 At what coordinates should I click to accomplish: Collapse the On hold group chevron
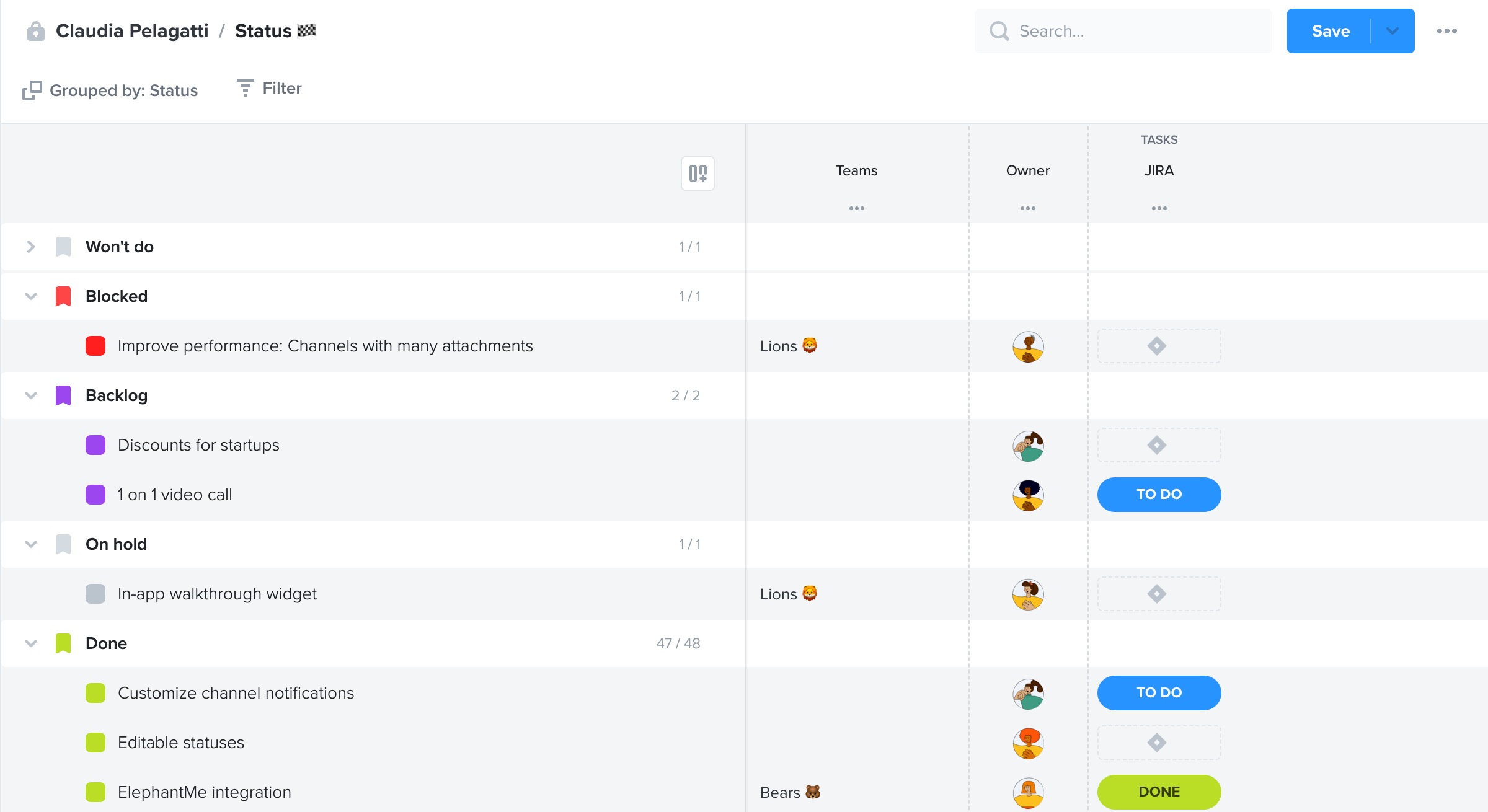pos(31,544)
